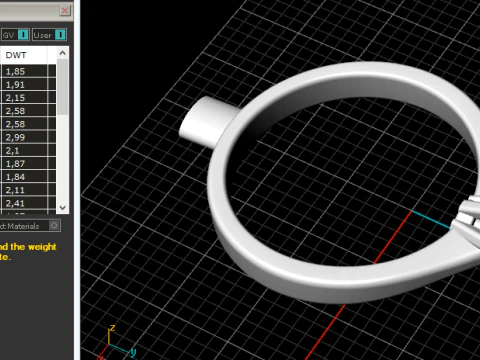Close the weight panel with X button
This screenshot has width=480, height=360.
[65, 10]
